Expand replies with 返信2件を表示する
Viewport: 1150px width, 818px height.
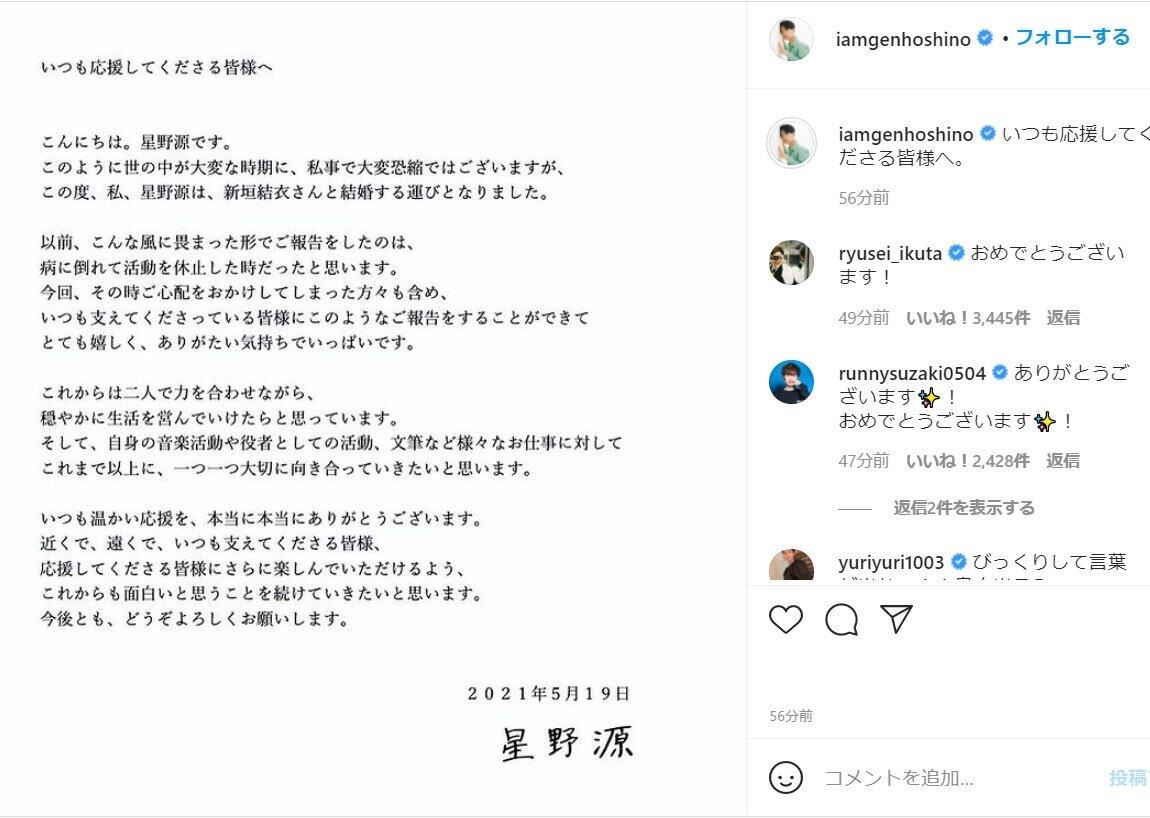(964, 508)
